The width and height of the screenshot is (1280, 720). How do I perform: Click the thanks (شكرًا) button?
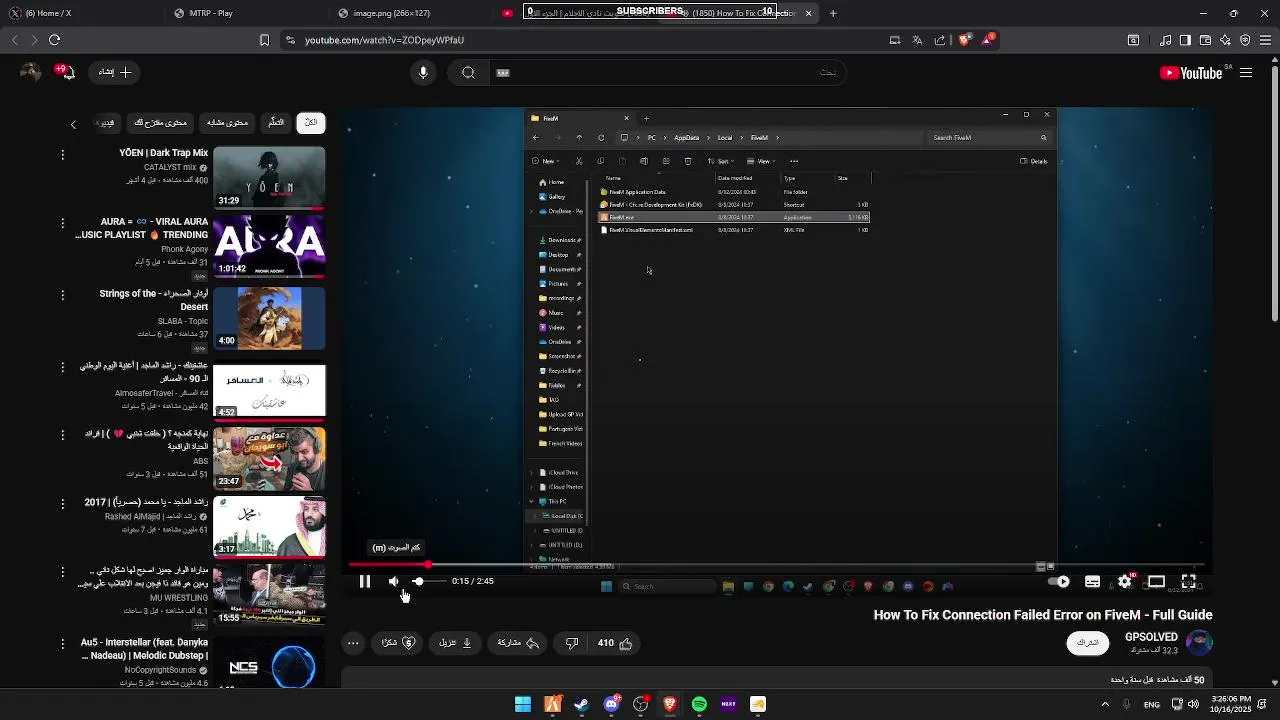point(398,643)
